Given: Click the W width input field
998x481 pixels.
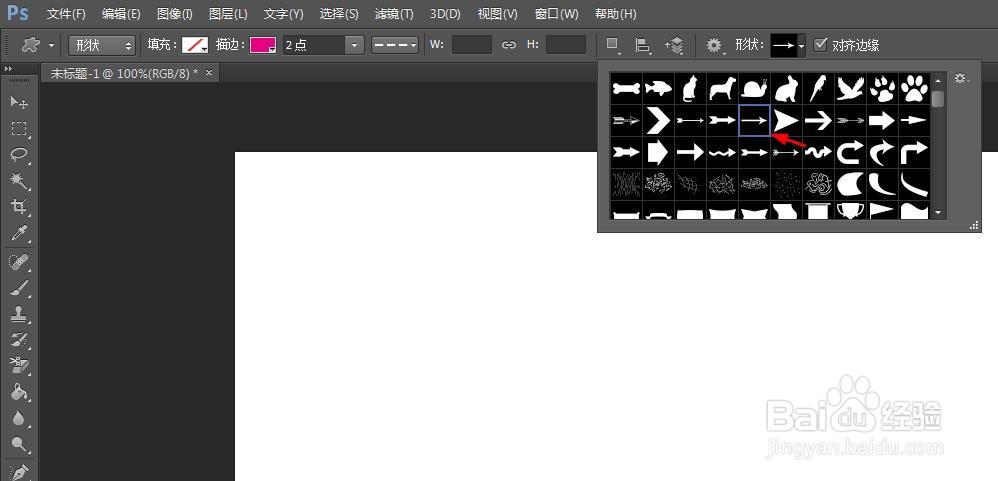Looking at the screenshot, I should [472, 45].
